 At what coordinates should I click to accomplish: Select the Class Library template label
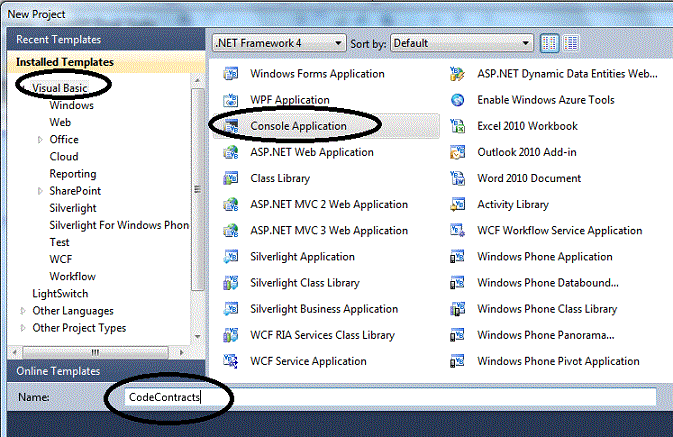280,179
